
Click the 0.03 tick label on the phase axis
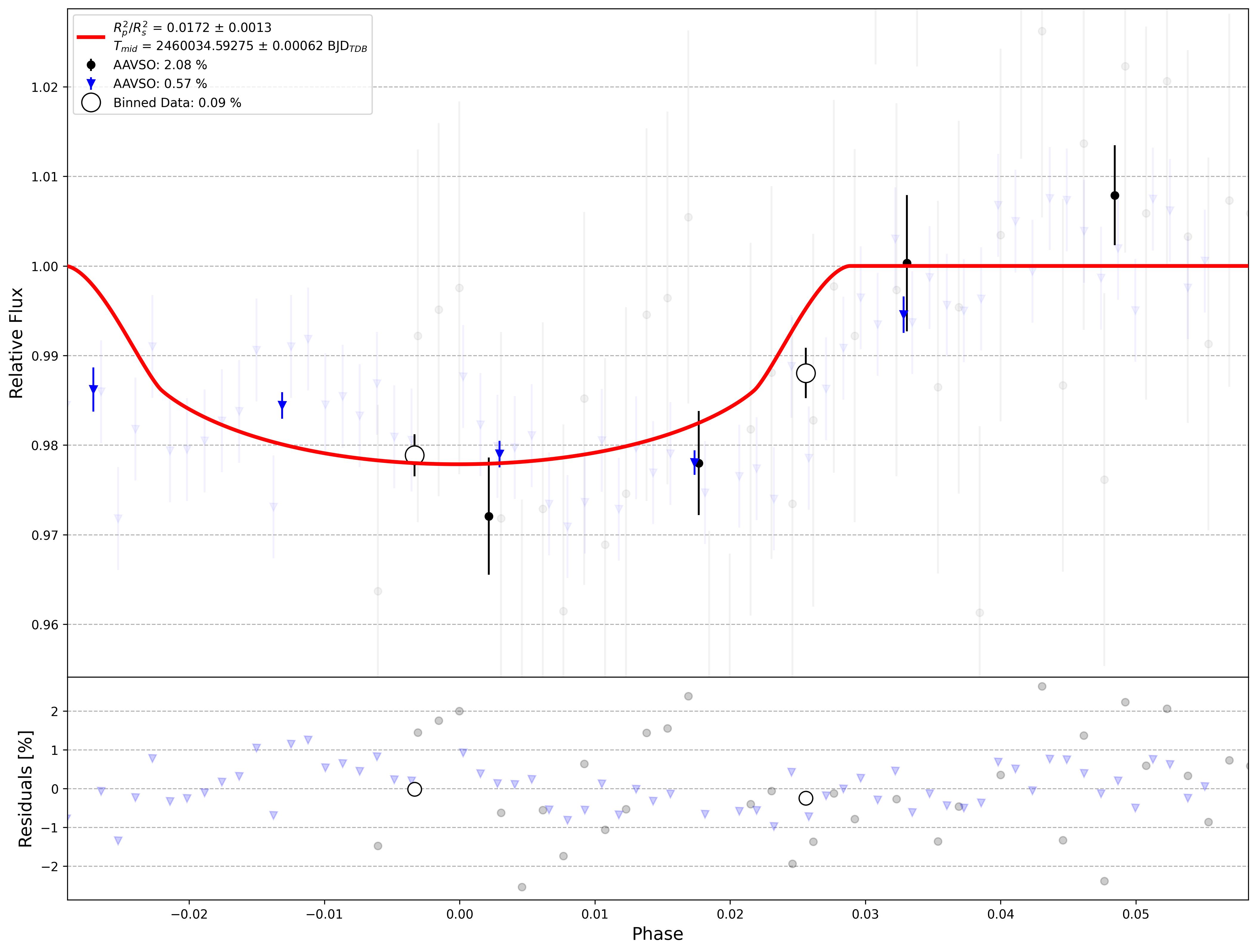(865, 914)
